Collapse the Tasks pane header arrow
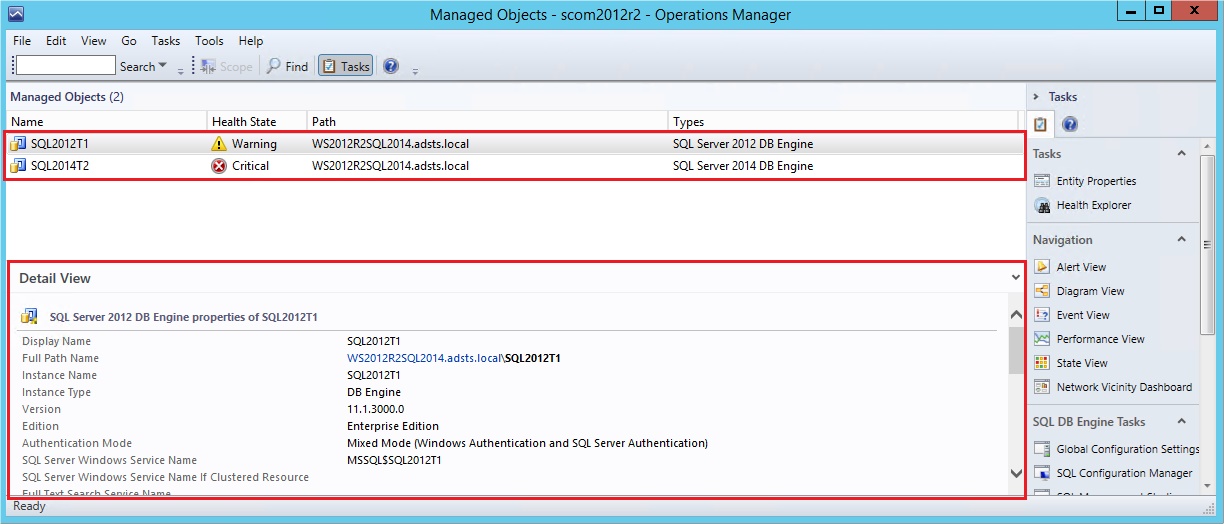 click(1037, 96)
